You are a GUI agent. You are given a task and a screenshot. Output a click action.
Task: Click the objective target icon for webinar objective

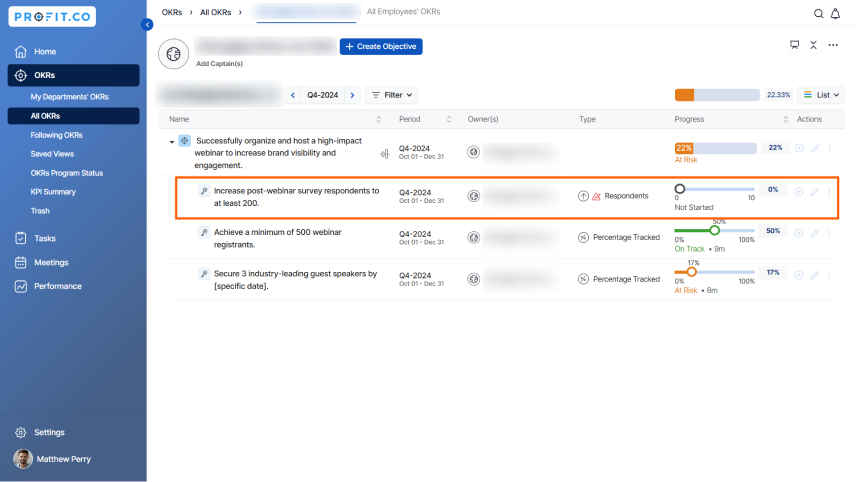pyautogui.click(x=185, y=141)
